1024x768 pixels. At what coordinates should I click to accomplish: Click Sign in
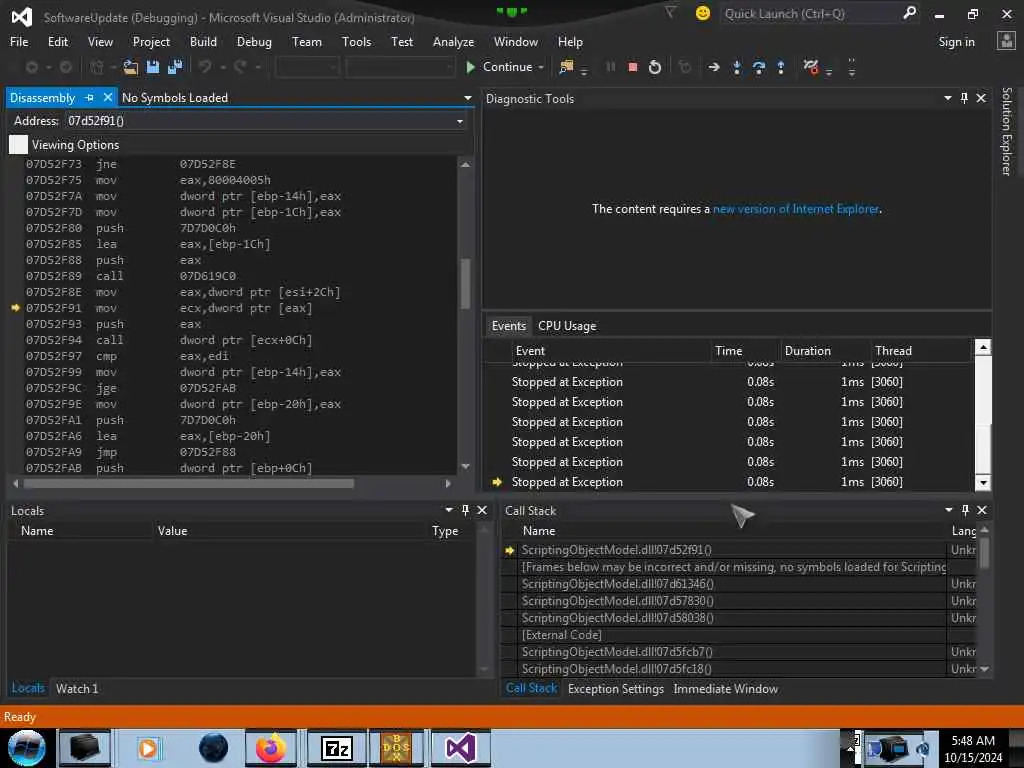(x=956, y=42)
